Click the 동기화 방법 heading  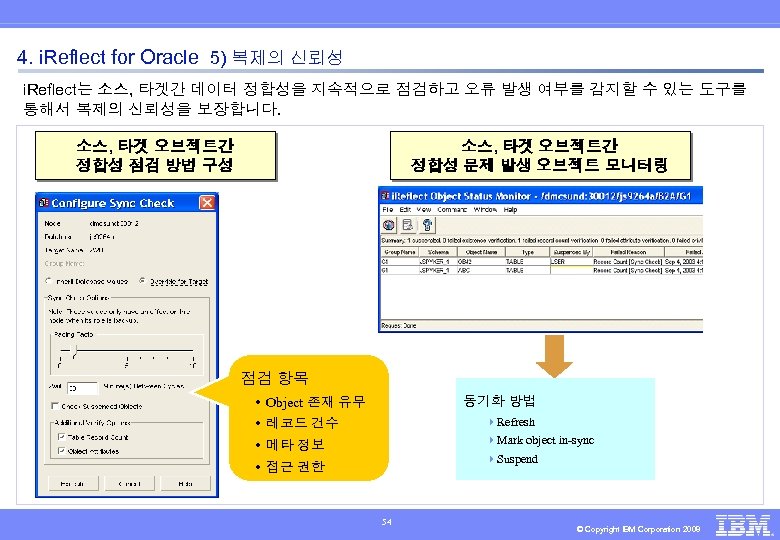tap(499, 400)
